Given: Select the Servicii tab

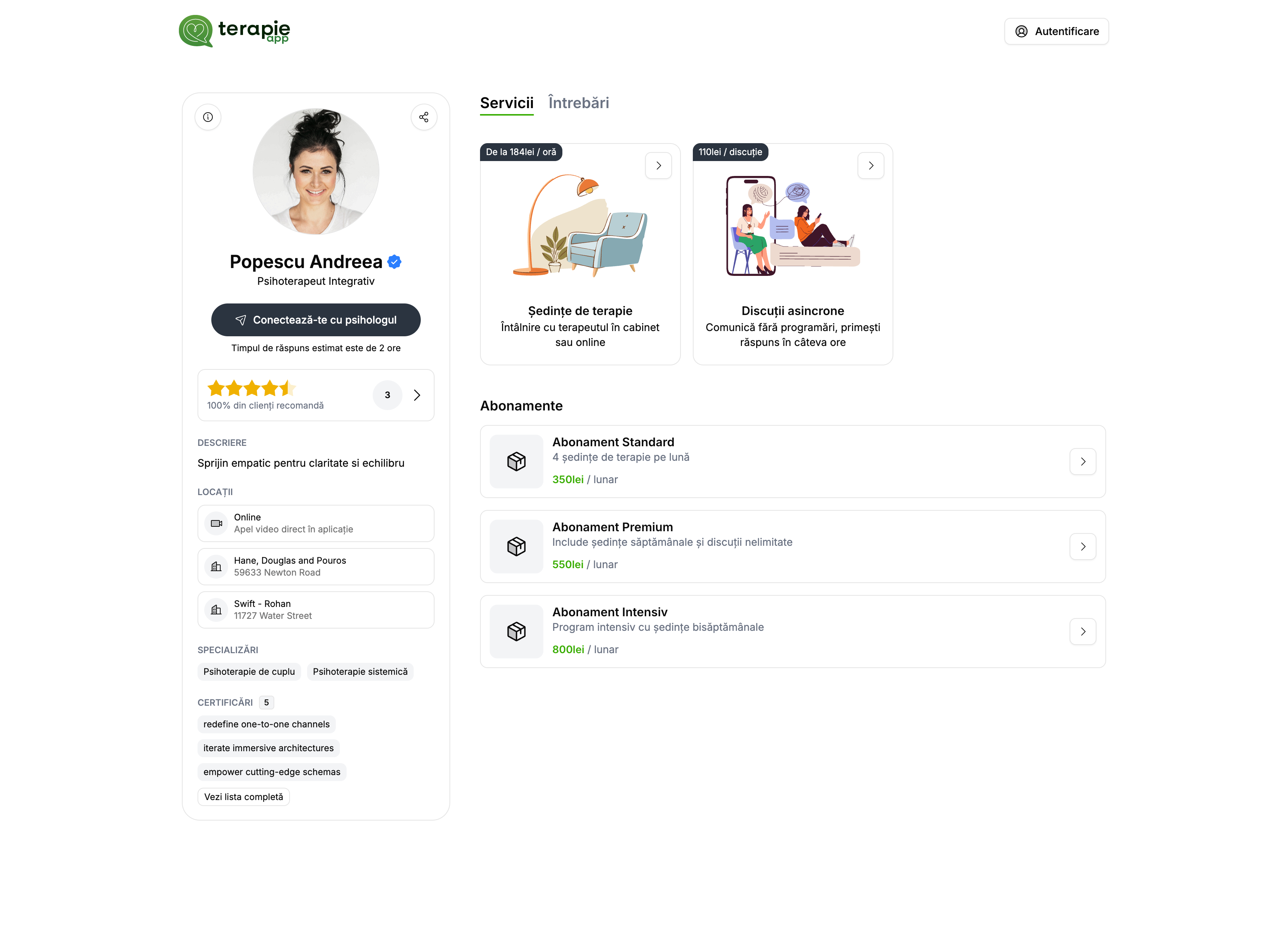Looking at the screenshot, I should click(506, 103).
